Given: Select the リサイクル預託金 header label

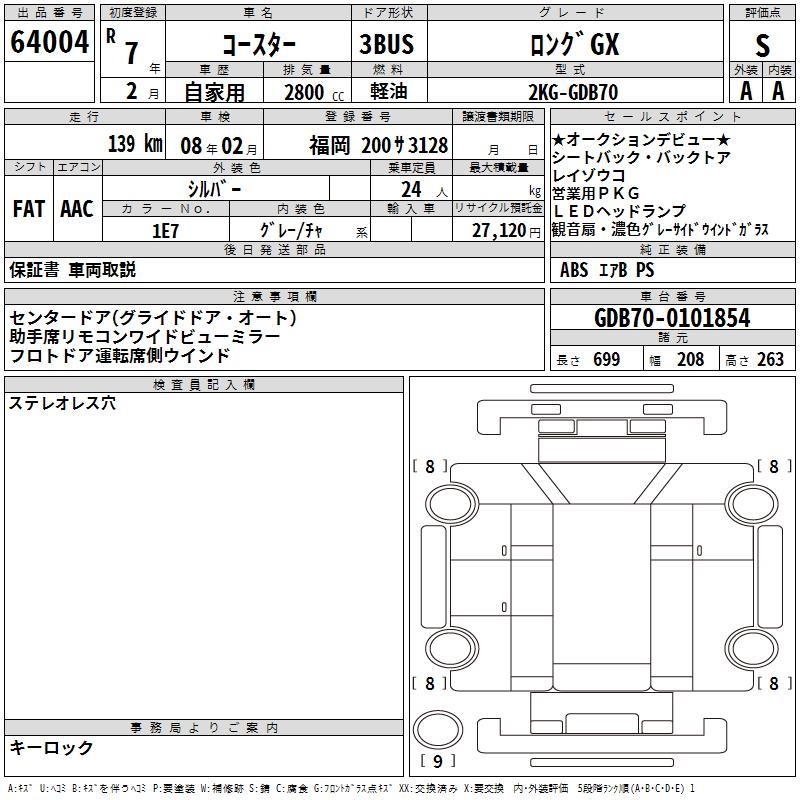Looking at the screenshot, I should pos(498,208).
